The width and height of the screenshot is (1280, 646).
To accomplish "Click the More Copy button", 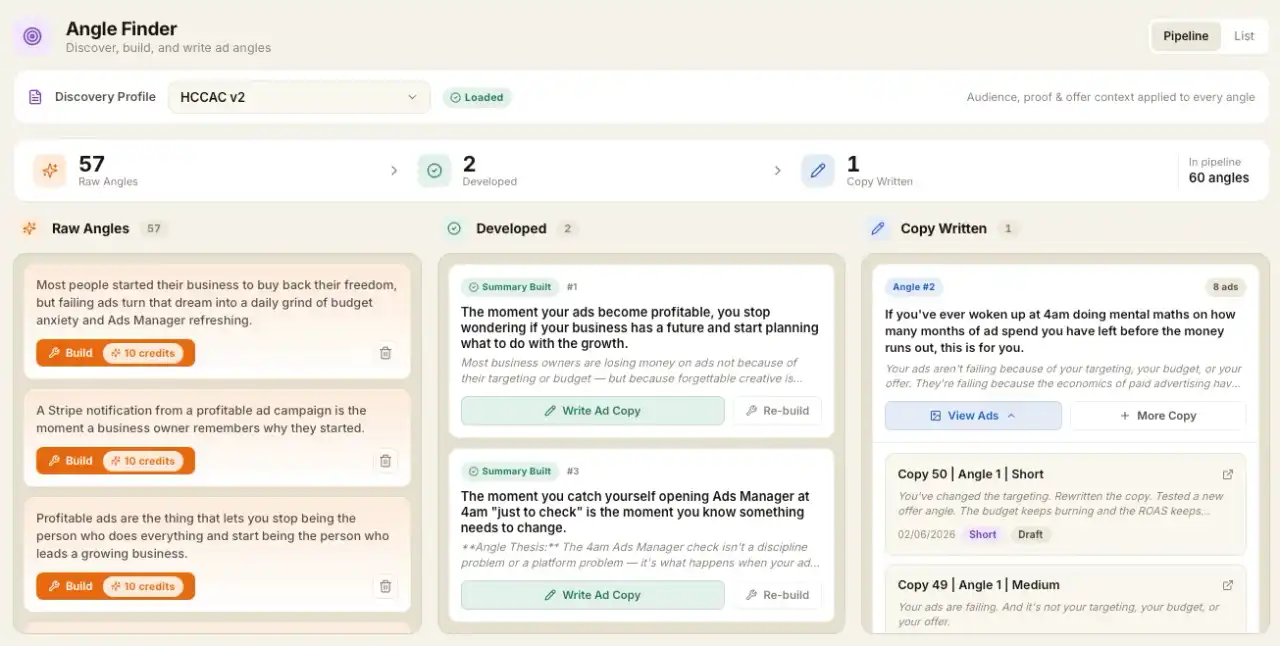I will (1158, 416).
